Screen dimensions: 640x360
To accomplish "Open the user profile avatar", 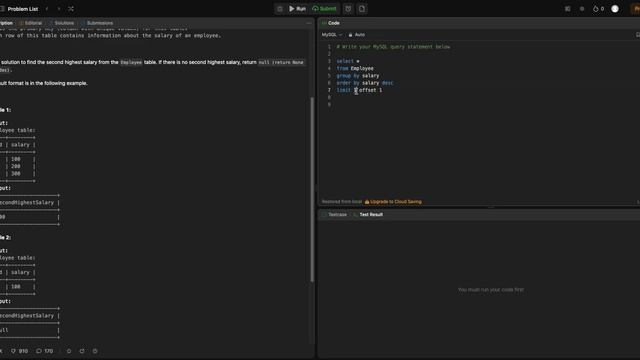I will point(615,9).
